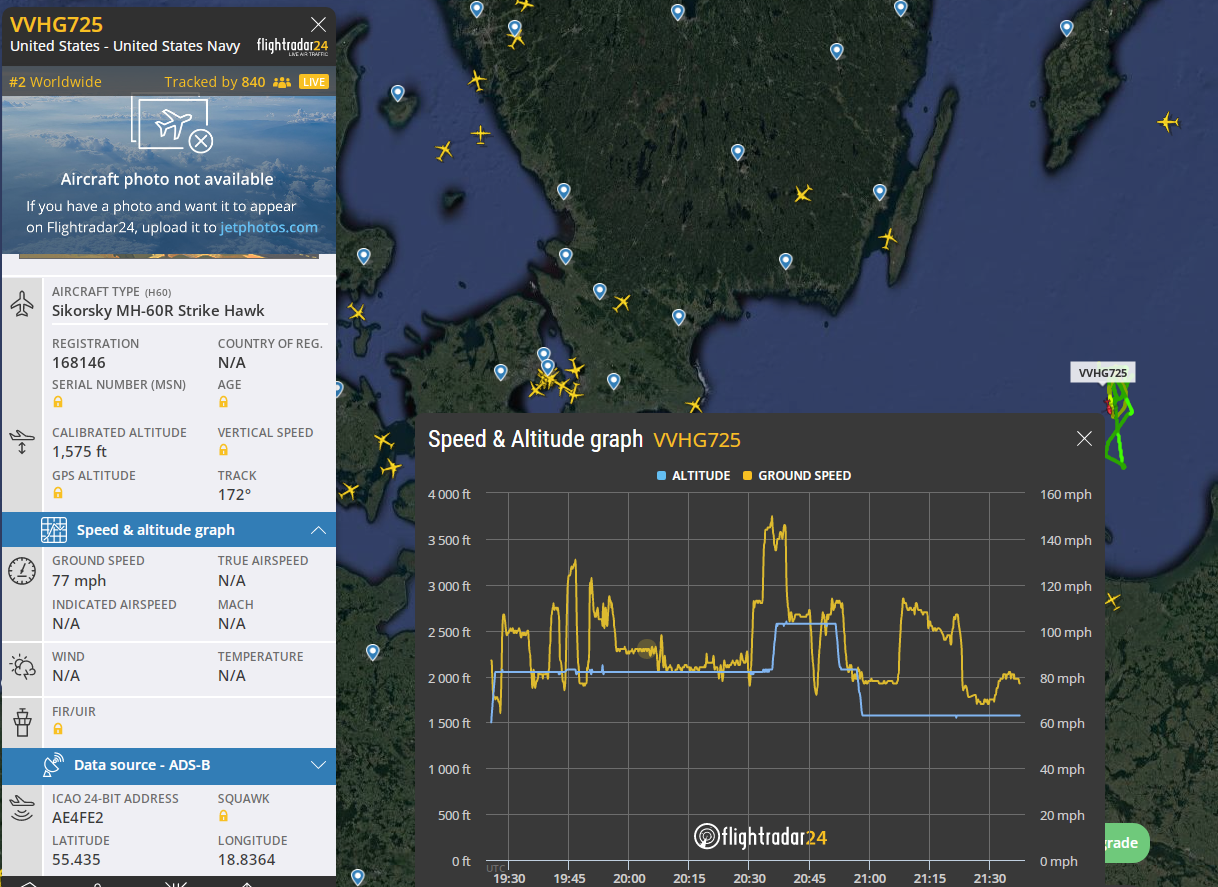Click the calibrated altitude value 1,575 ft
1218x887 pixels.
point(79,451)
